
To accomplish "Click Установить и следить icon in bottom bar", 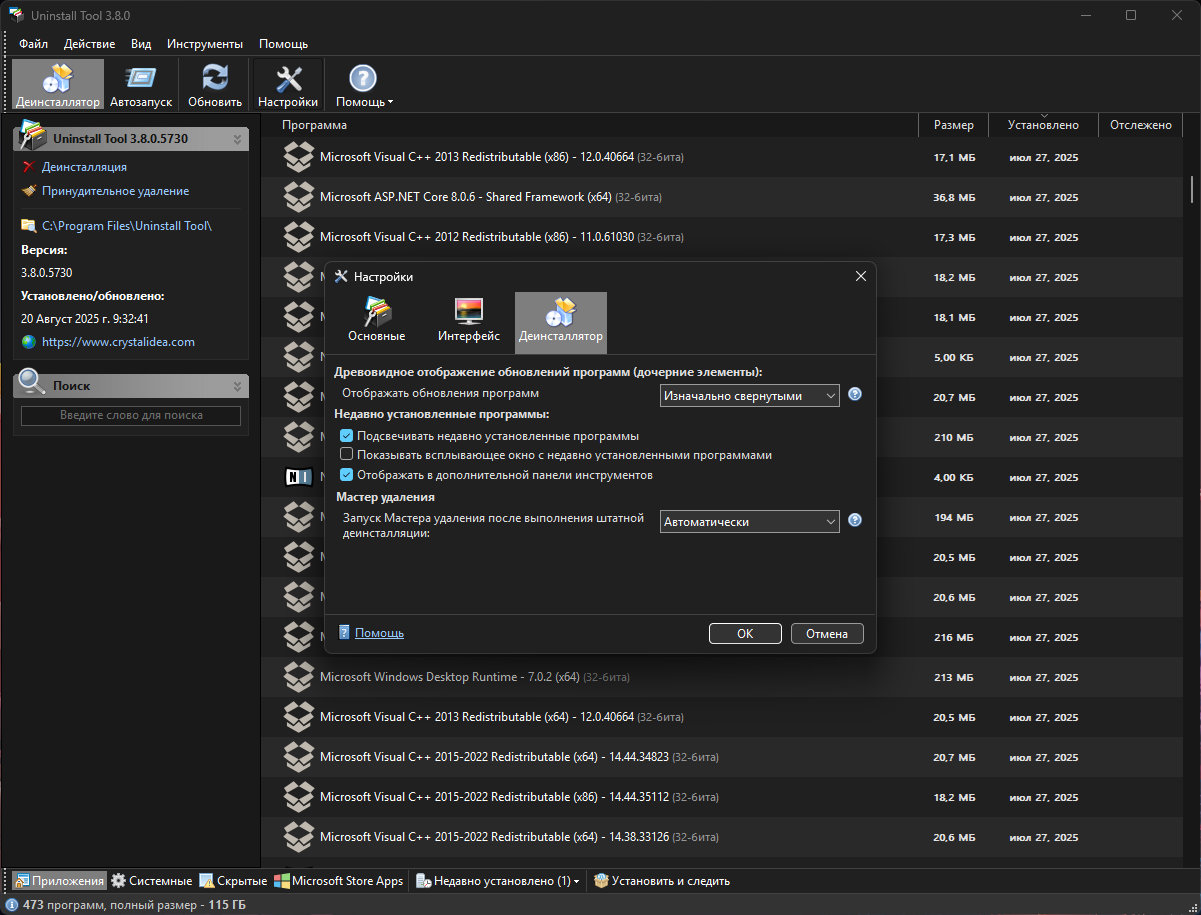I will click(x=601, y=881).
